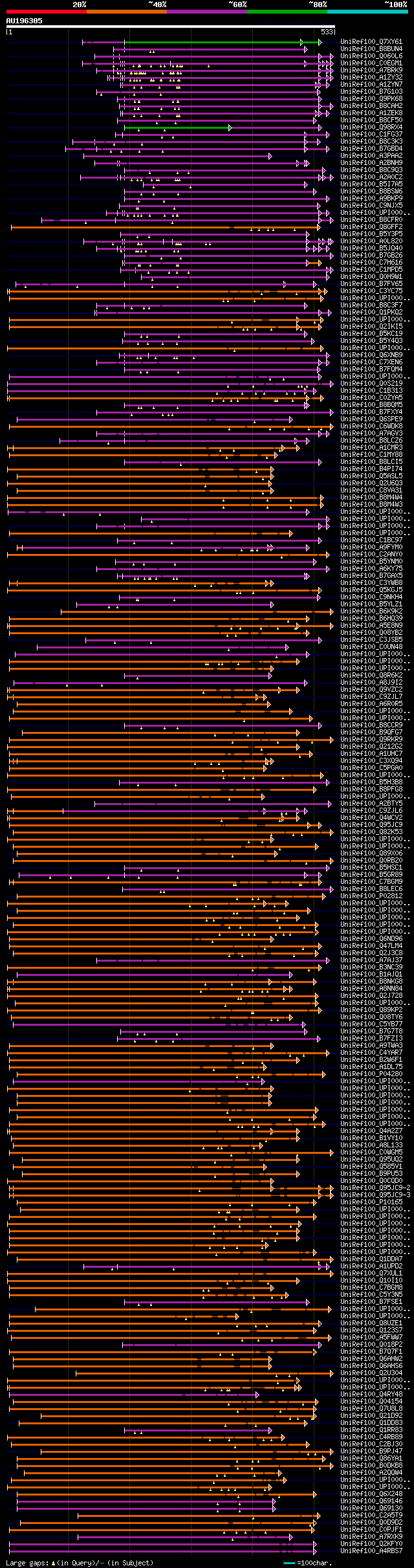Click the orange ~40% identity legend segment
Viewport: 414px width, 1568px height.
(127, 11)
